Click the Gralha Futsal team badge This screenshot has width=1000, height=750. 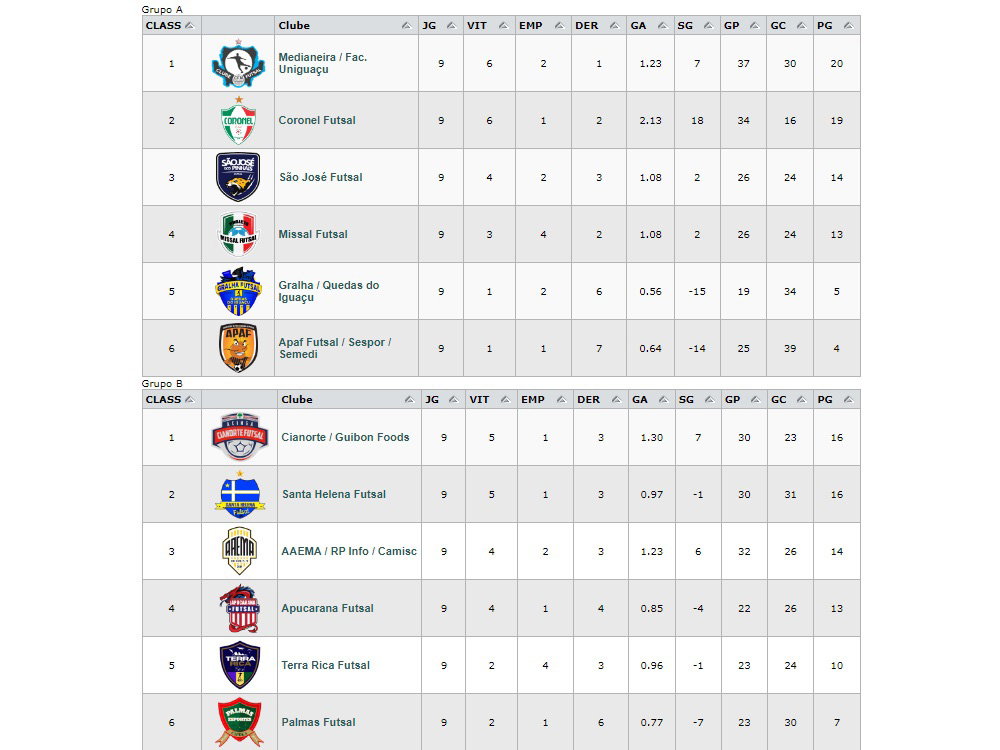(238, 291)
